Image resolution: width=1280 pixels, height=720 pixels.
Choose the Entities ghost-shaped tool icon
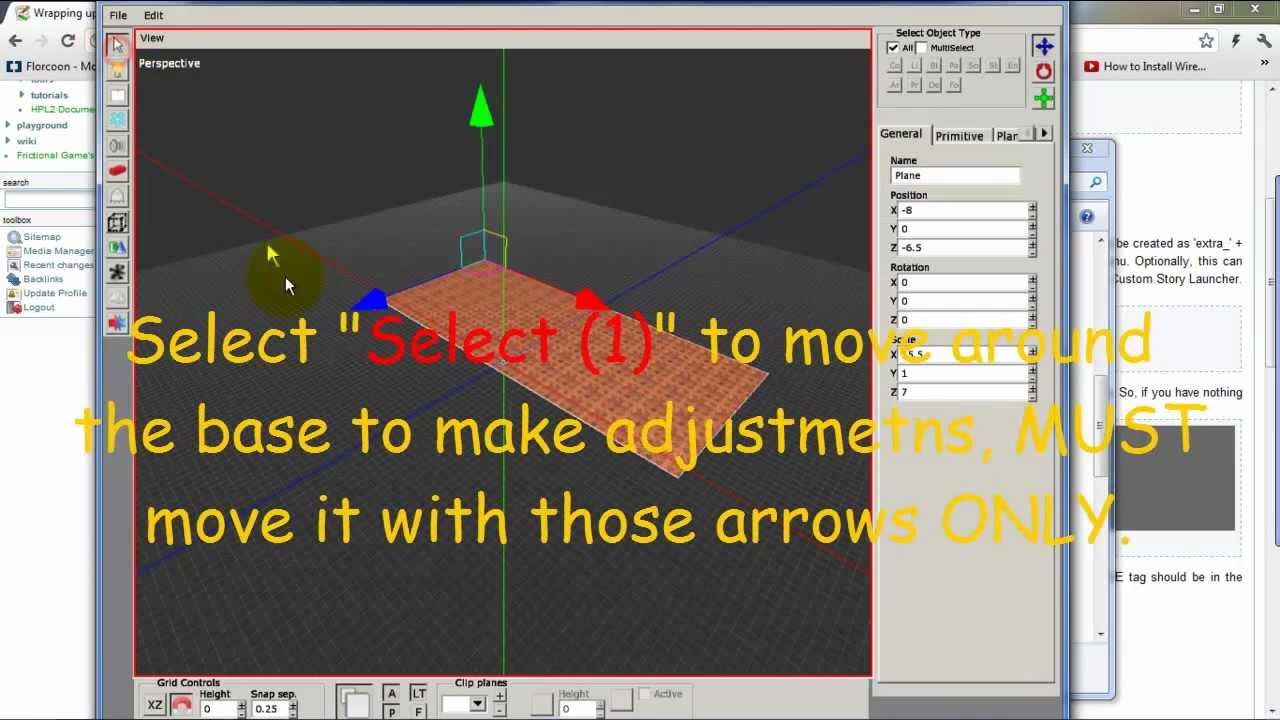[x=117, y=197]
